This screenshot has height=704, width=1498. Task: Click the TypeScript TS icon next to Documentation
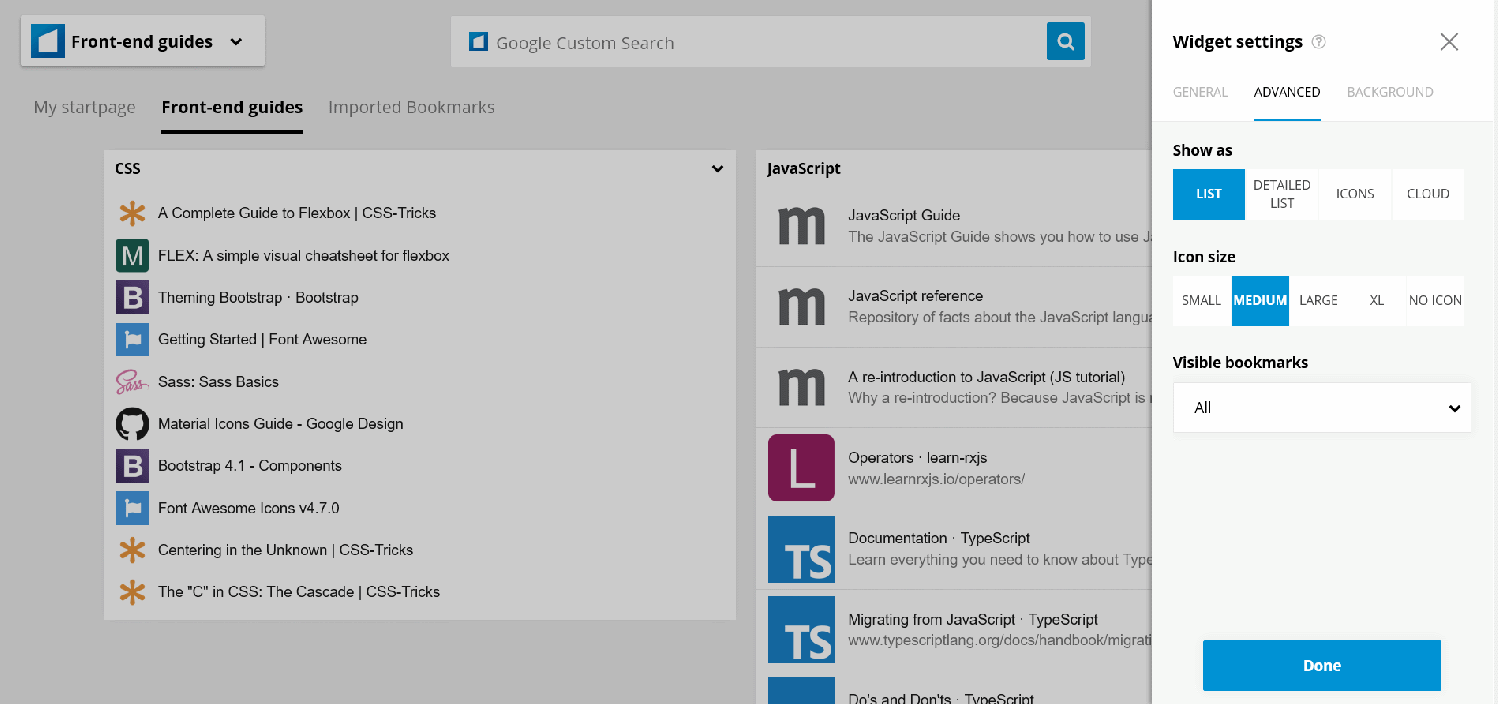point(801,549)
